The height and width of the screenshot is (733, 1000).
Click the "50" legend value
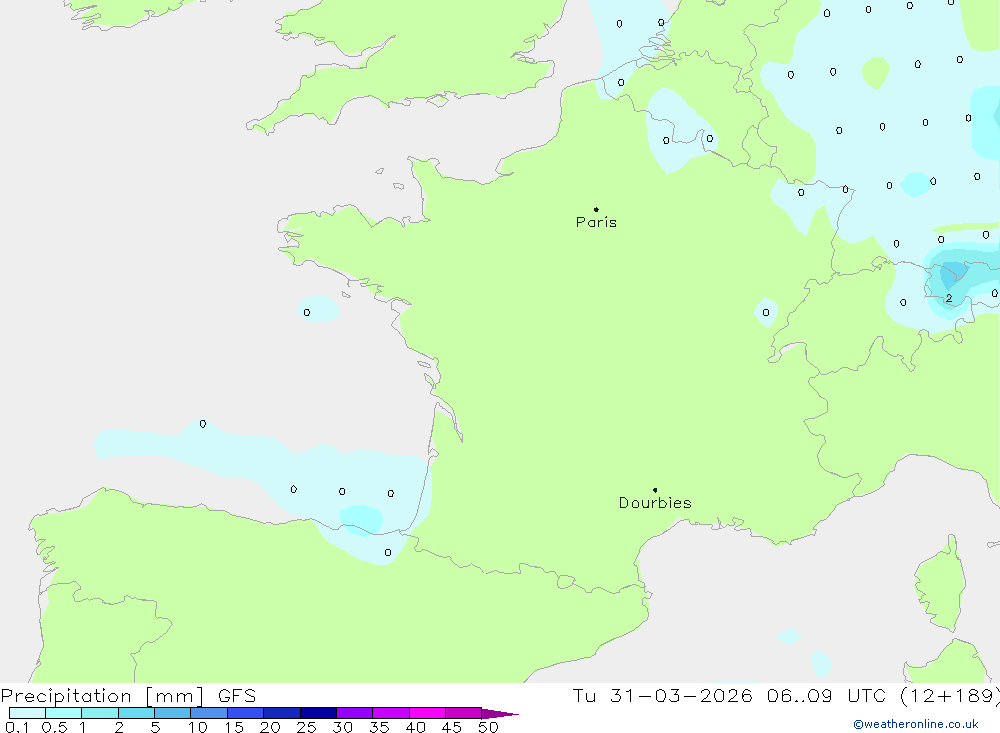489,727
